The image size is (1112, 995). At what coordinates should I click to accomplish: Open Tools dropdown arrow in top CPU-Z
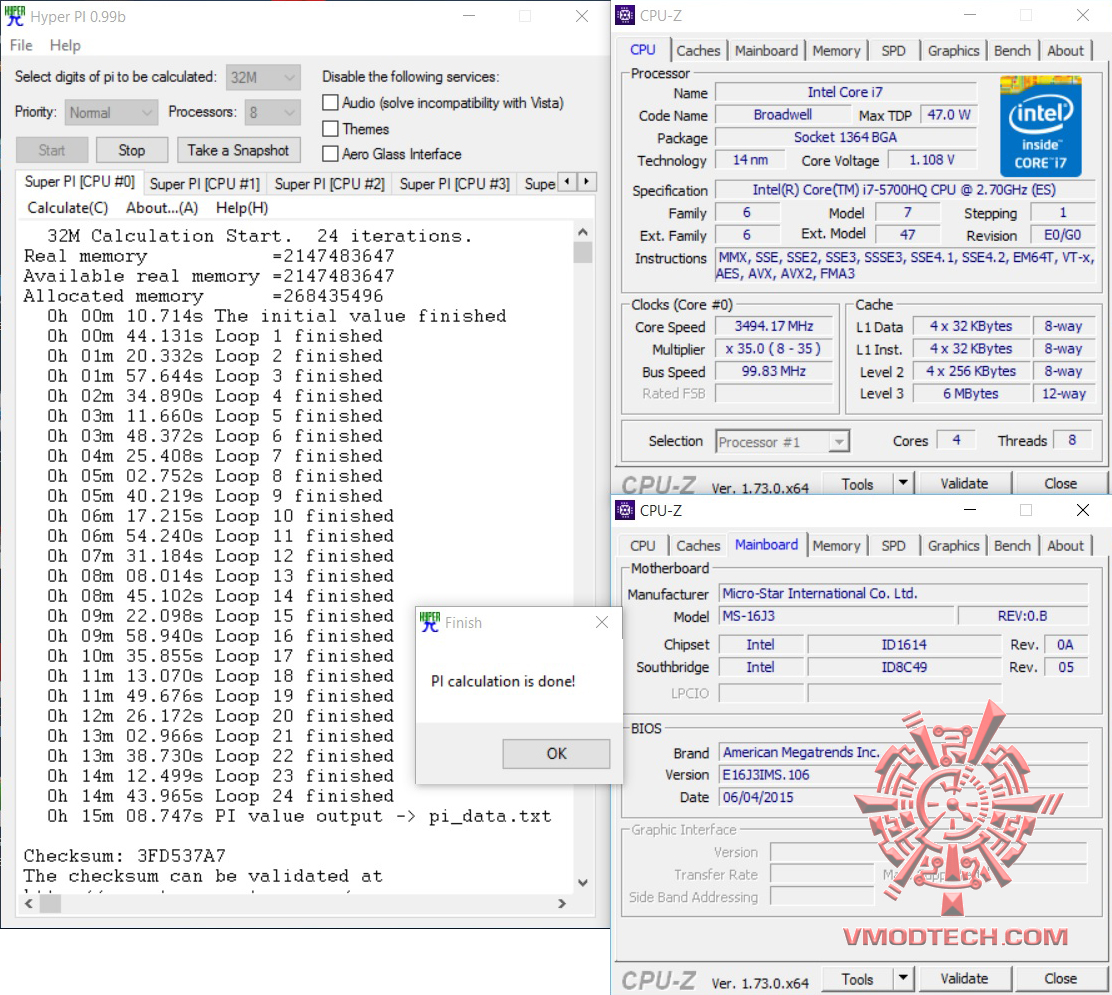[x=903, y=483]
